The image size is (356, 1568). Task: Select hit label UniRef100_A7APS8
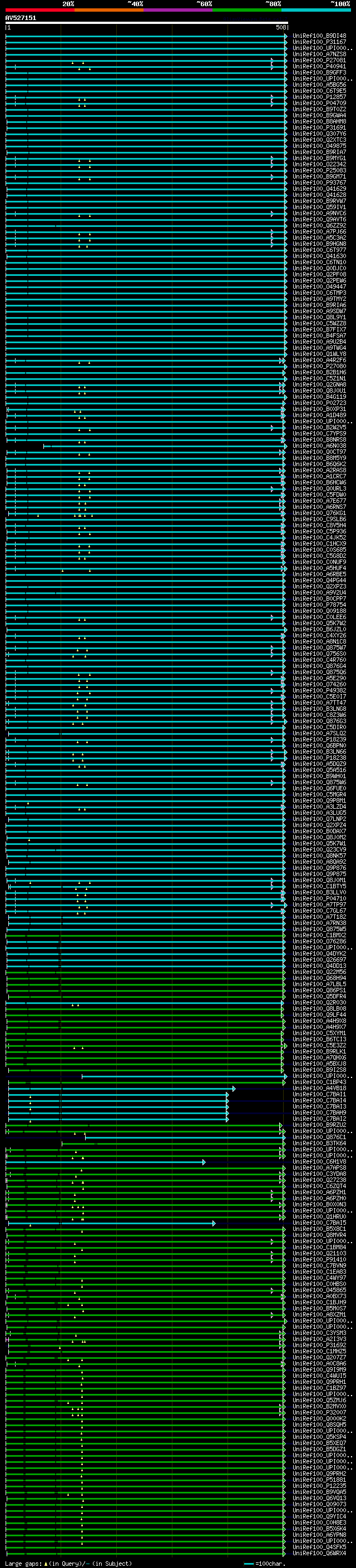point(319,1168)
